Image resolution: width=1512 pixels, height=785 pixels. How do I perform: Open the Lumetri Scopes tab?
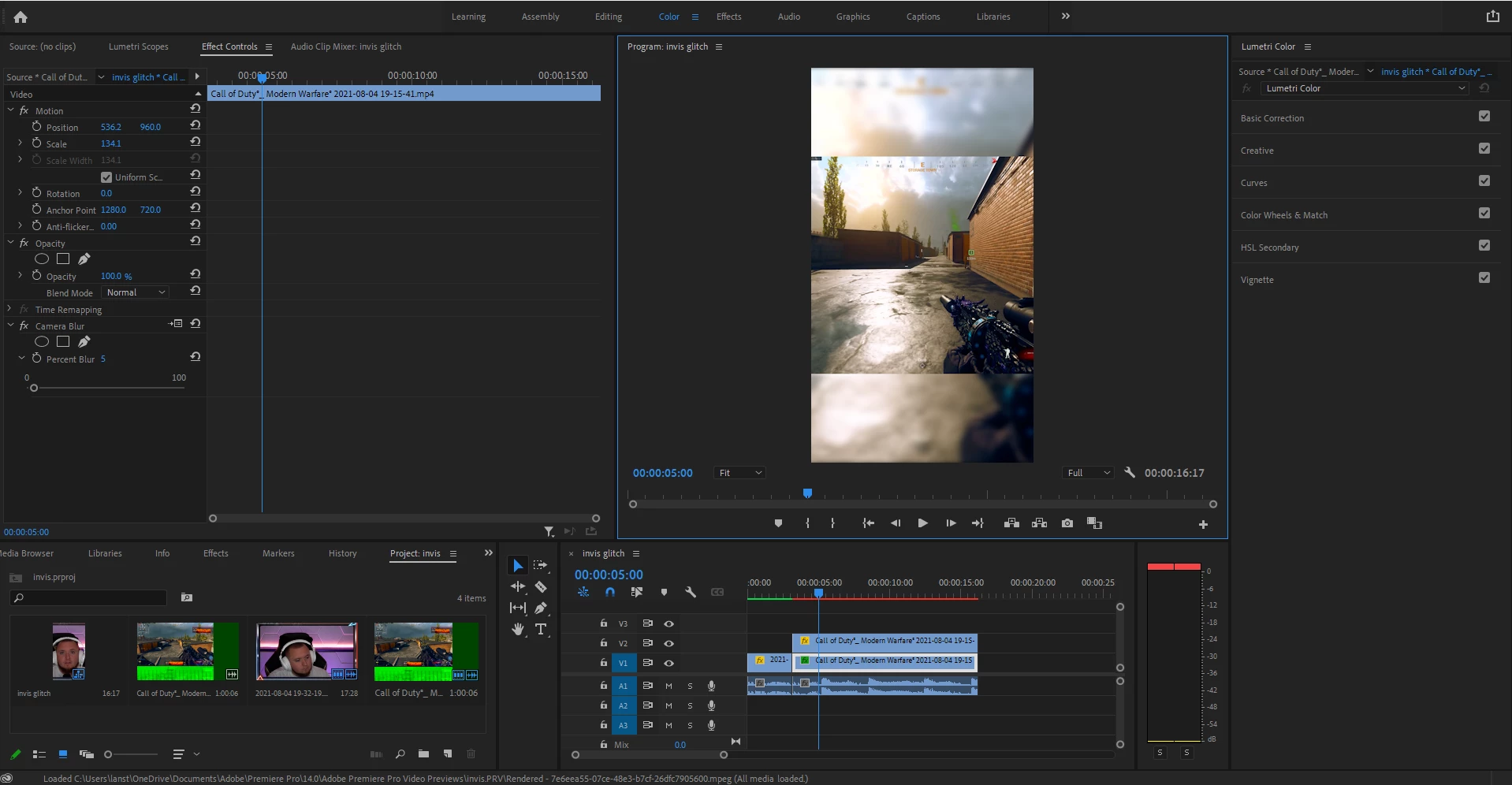tap(139, 47)
